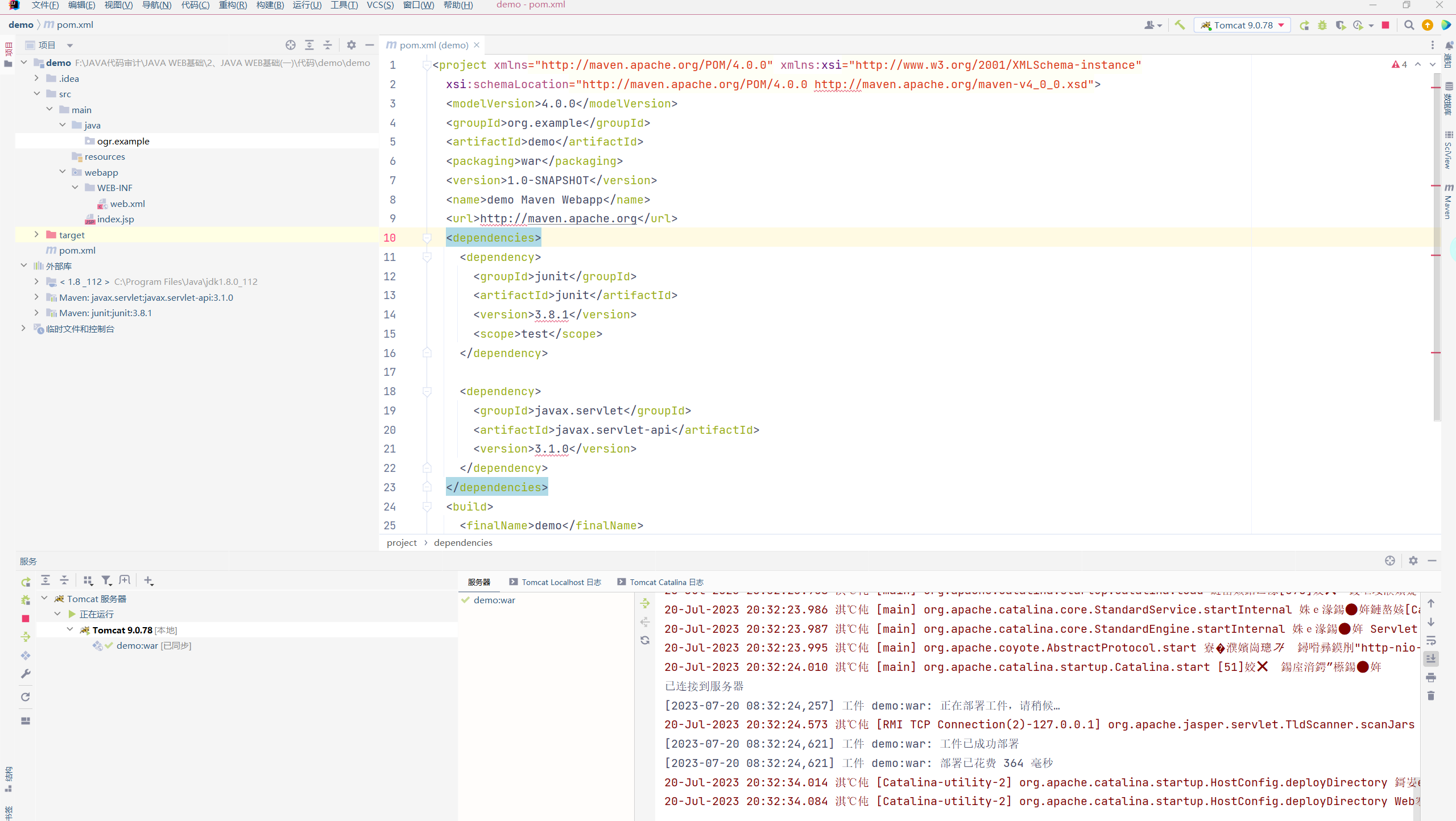Expand all in the Services toolbar
This screenshot has width=1456, height=821.
(45, 580)
